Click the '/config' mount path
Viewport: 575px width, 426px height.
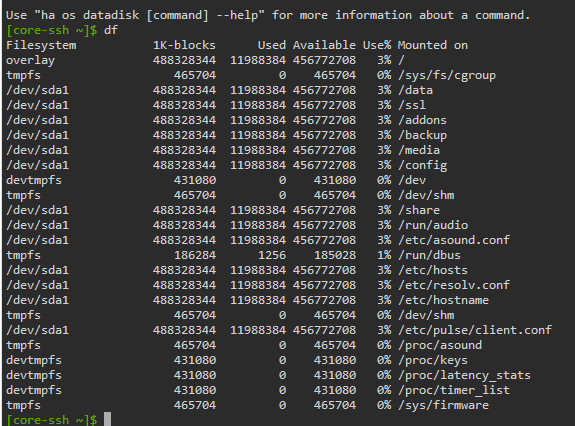(422, 165)
